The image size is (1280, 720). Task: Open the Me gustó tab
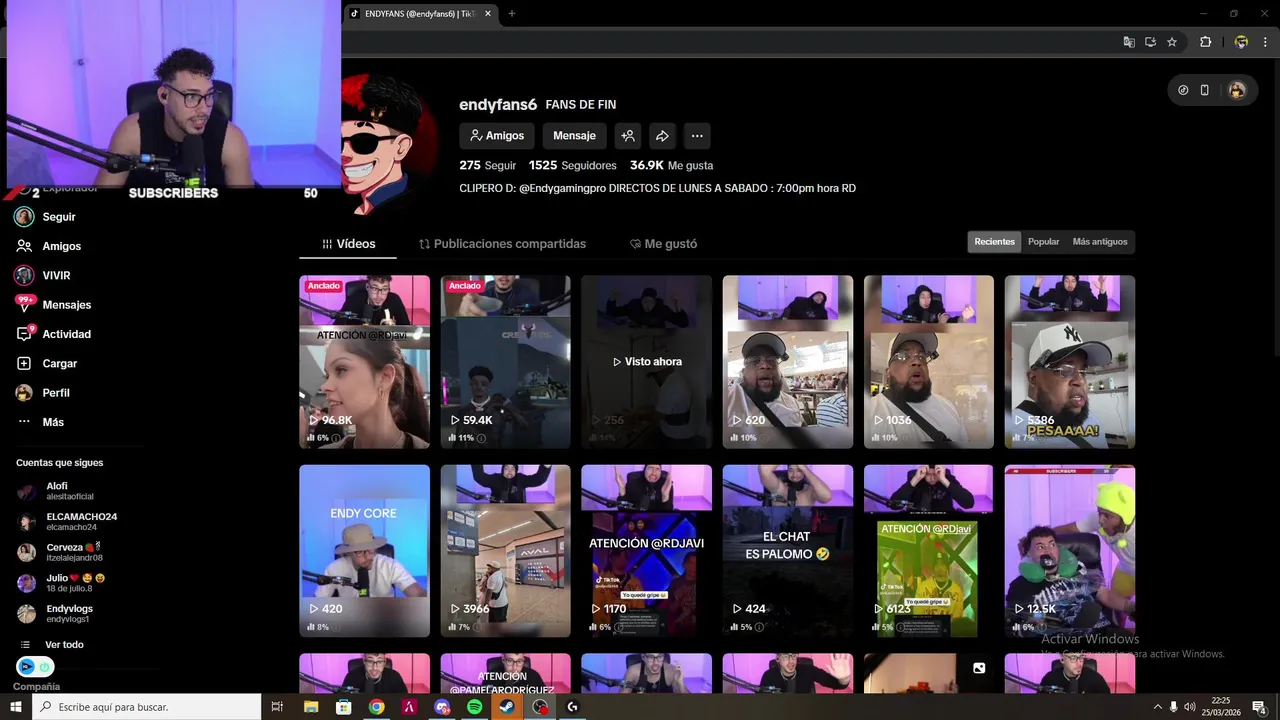tap(663, 244)
